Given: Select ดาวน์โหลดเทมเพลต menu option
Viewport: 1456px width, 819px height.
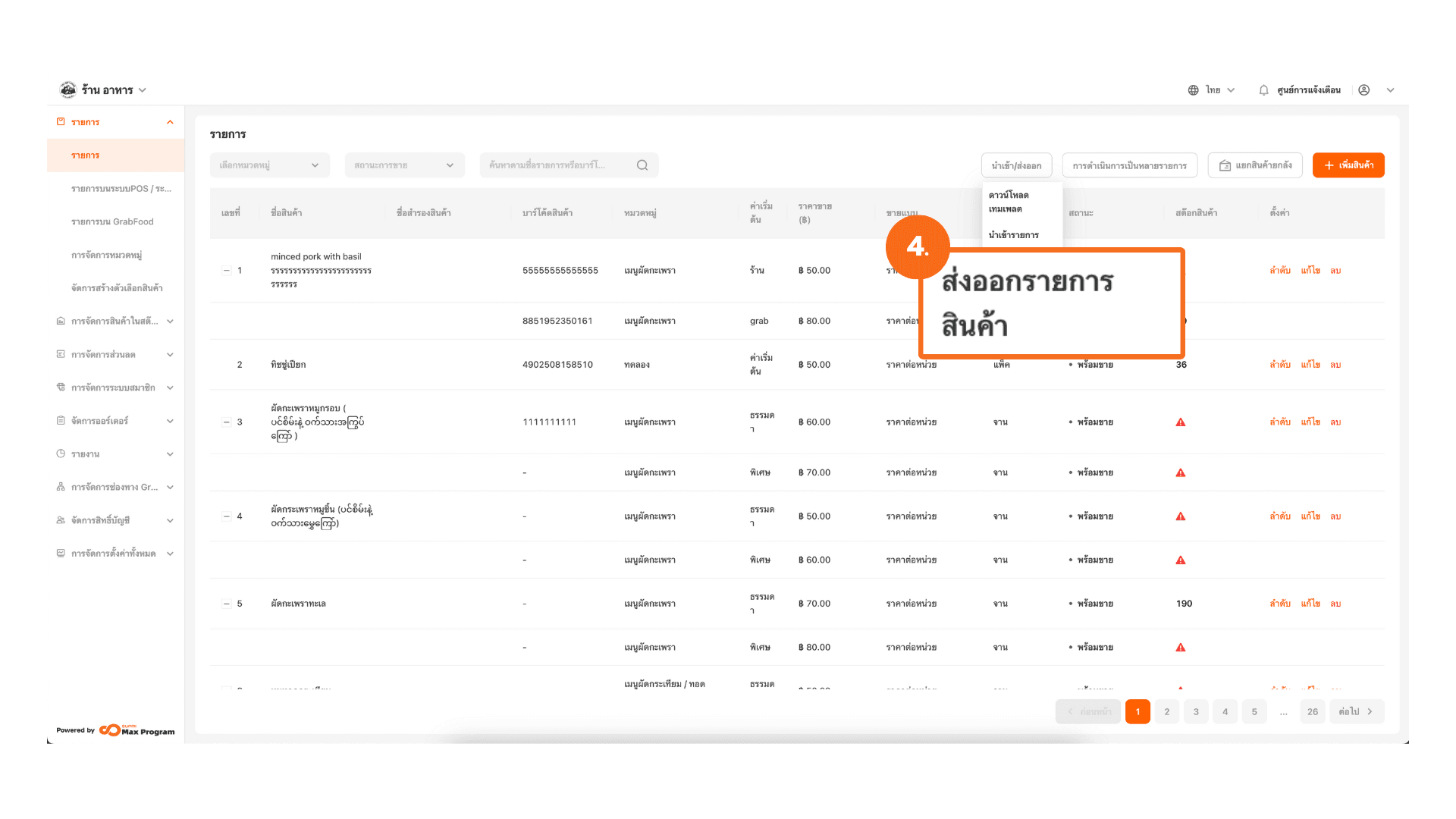Looking at the screenshot, I should (1009, 202).
